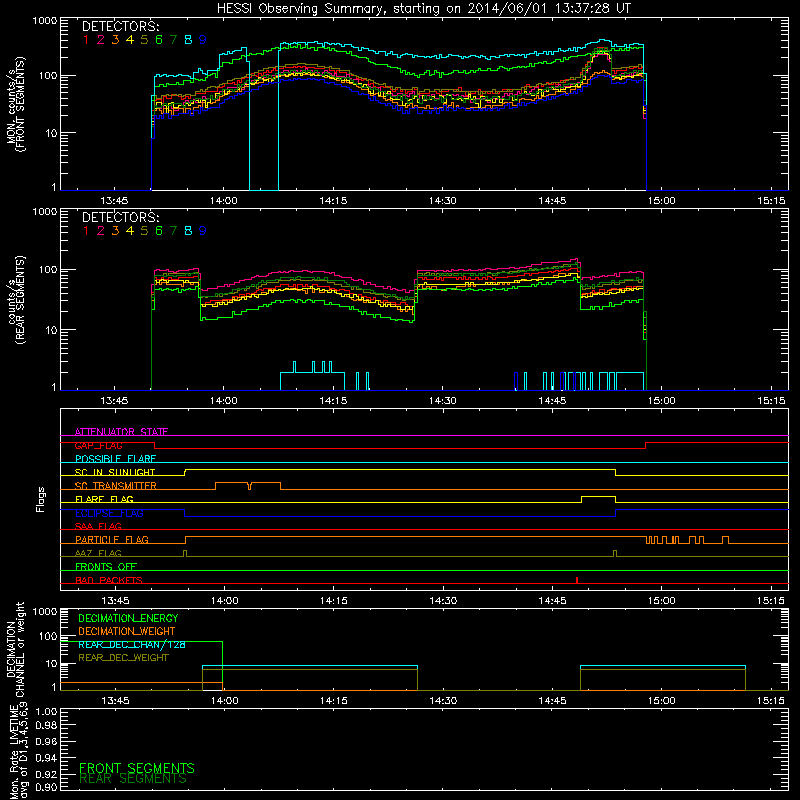Pick orange detector 3 in front segments legend

pos(115,40)
